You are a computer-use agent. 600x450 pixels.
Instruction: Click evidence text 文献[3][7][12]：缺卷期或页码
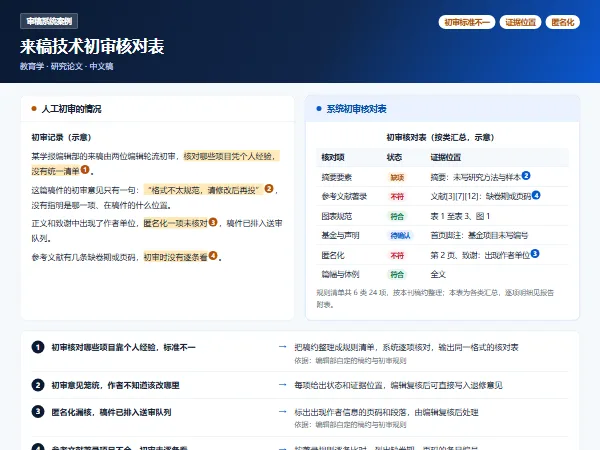(481, 197)
